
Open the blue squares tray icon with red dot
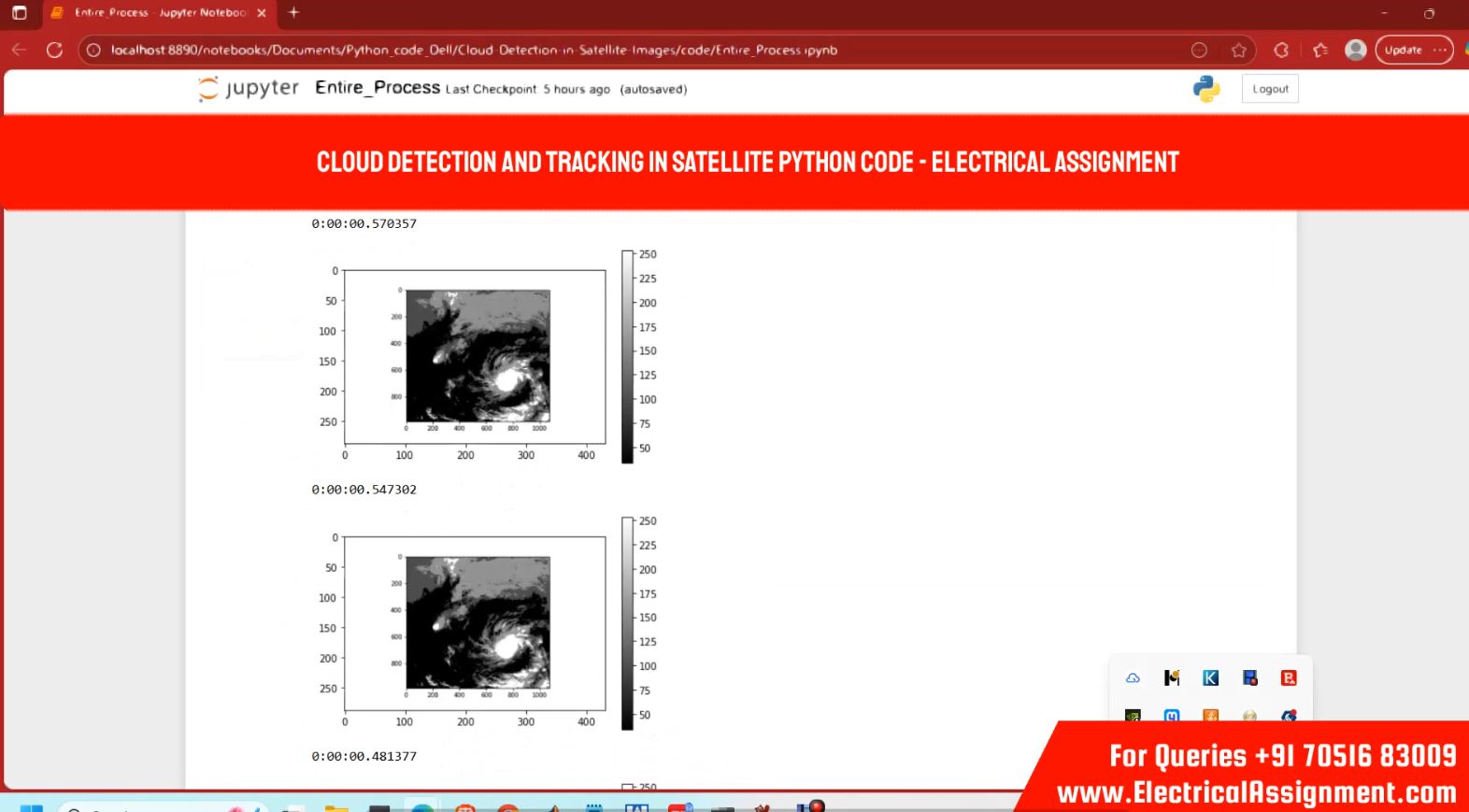[x=1250, y=678]
